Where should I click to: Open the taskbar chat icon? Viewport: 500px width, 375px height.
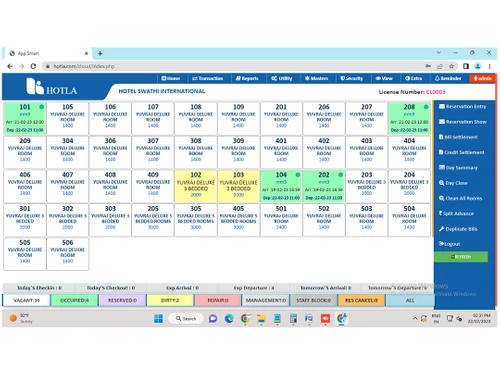coord(213,319)
